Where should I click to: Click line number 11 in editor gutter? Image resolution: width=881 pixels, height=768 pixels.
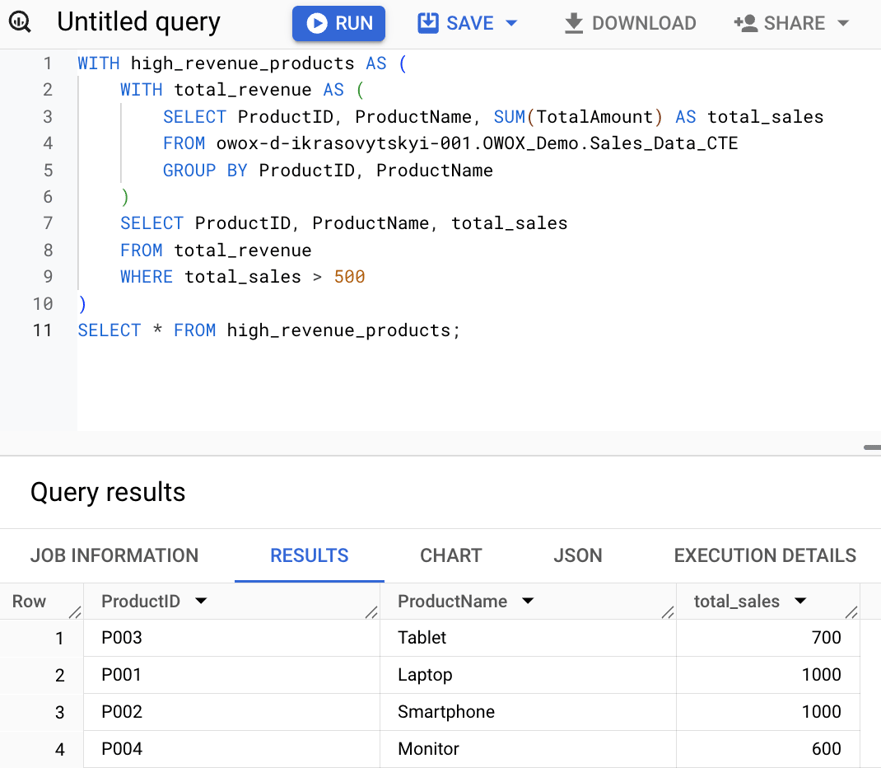coord(42,330)
